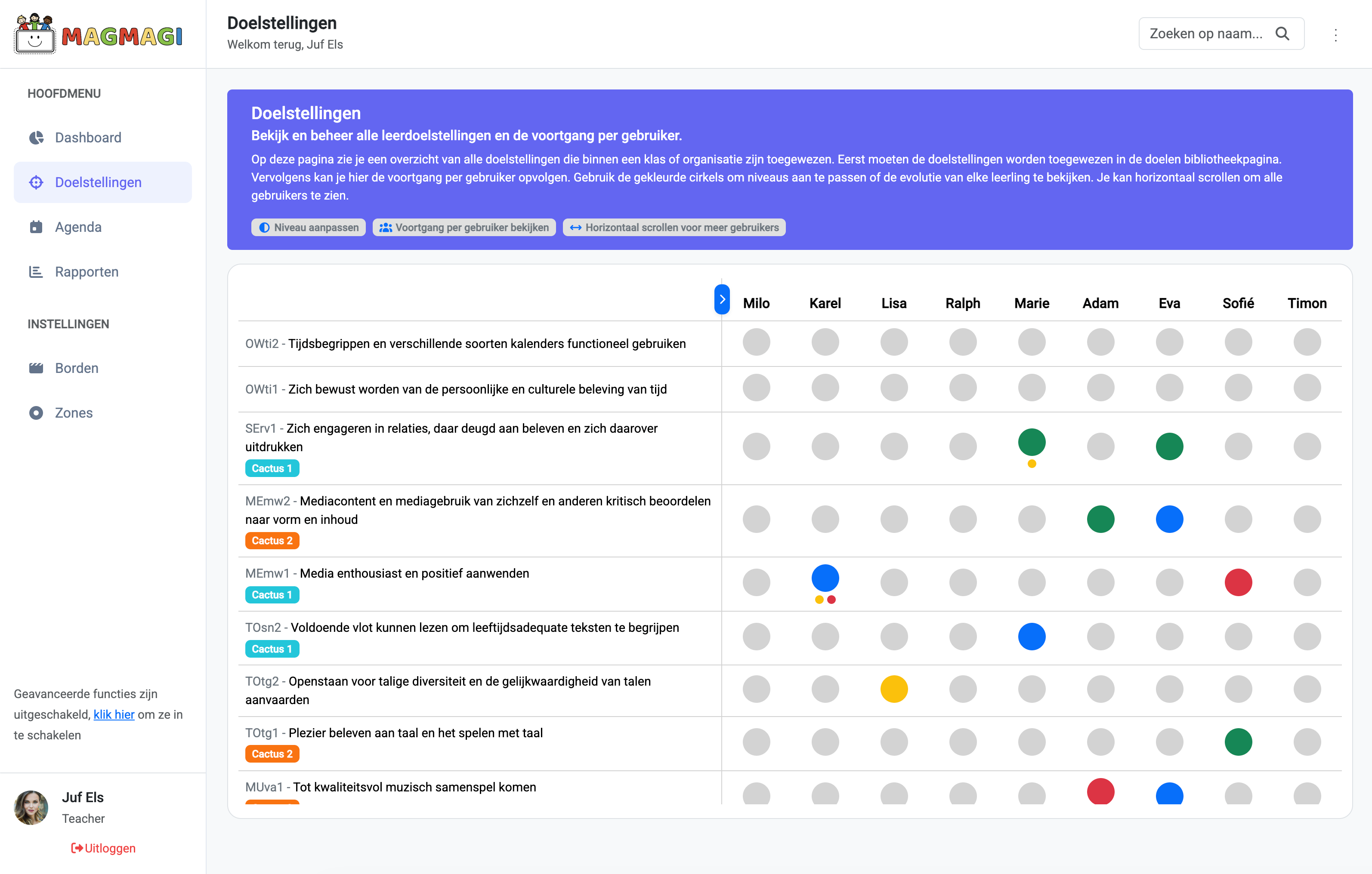Viewport: 1372px width, 874px height.
Task: Click the Agenda calendar icon
Action: coord(36,227)
